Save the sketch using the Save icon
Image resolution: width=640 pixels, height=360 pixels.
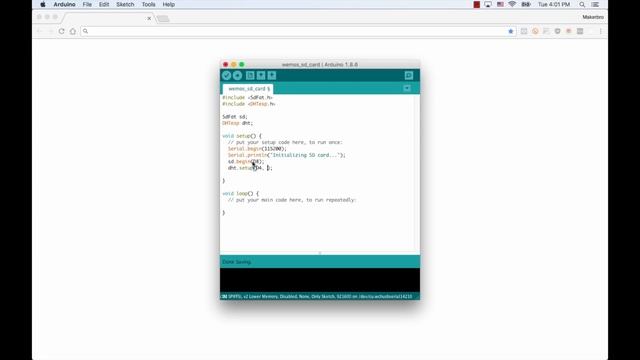point(272,76)
